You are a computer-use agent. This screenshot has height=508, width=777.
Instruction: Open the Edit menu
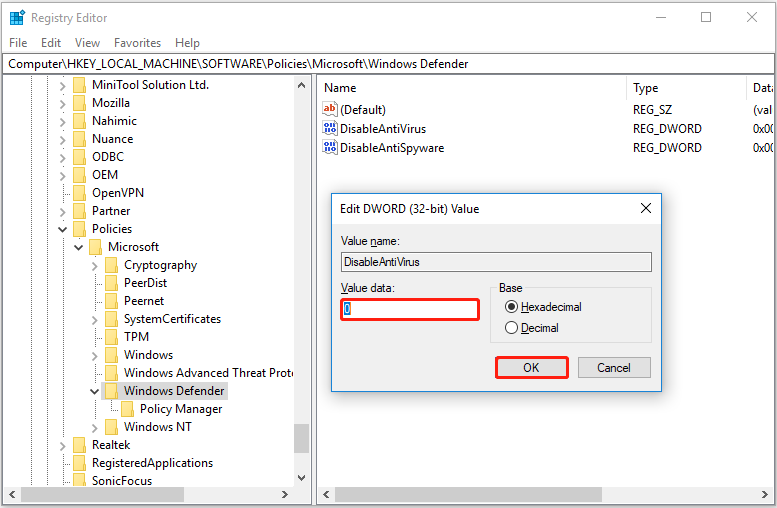[x=51, y=43]
